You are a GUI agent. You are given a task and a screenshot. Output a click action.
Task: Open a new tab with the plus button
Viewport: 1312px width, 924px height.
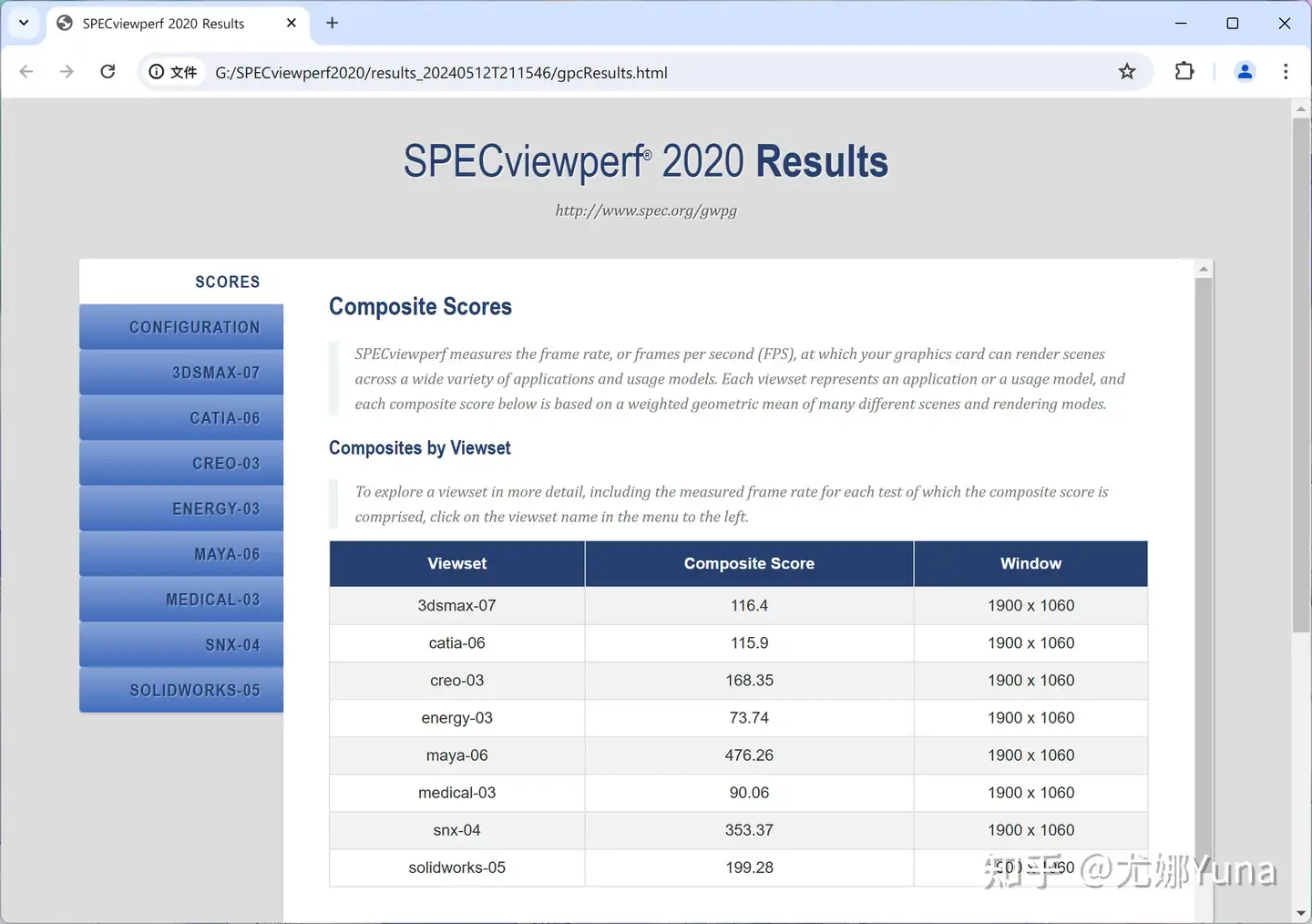pos(333,23)
